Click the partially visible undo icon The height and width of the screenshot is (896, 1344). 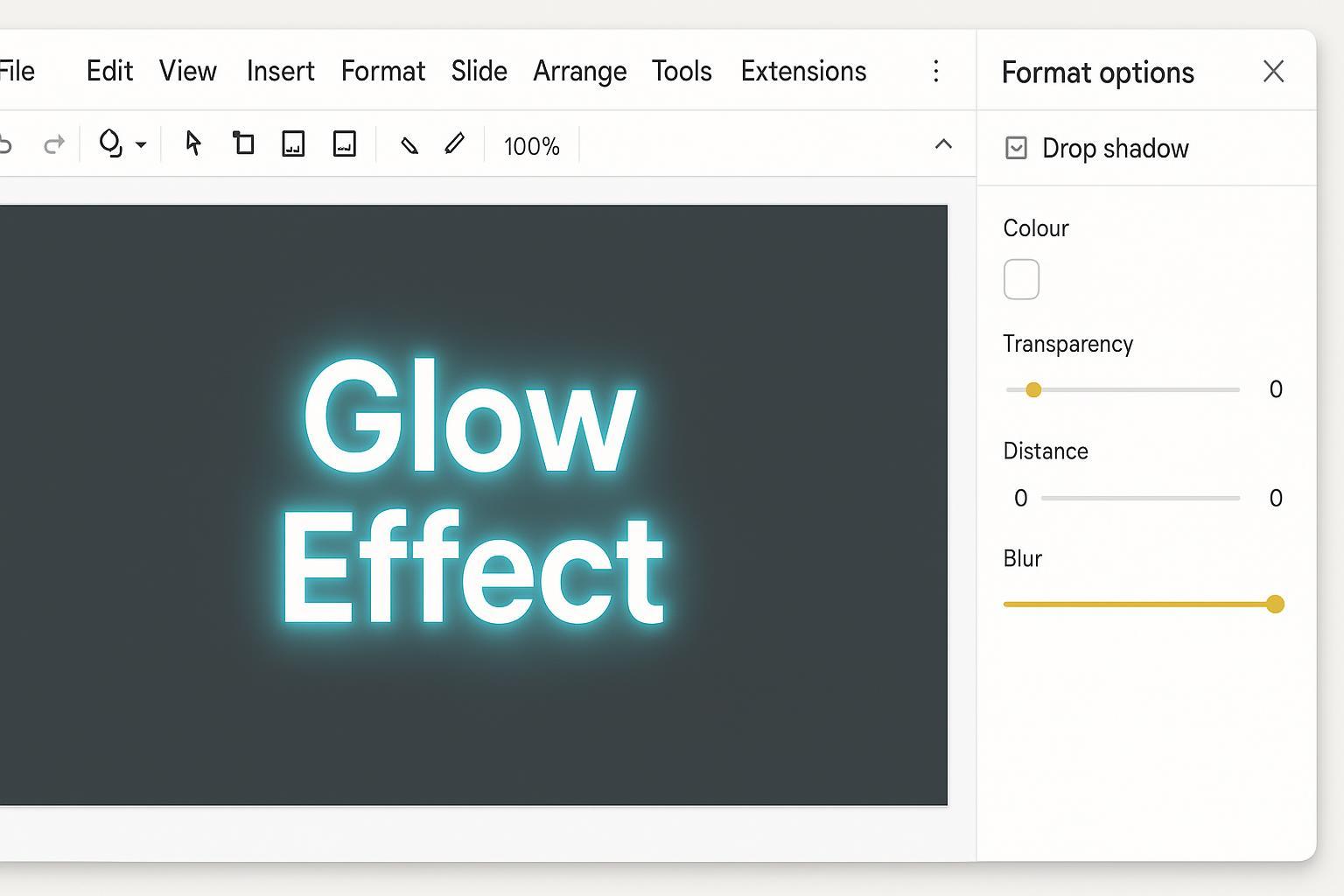[x=5, y=143]
